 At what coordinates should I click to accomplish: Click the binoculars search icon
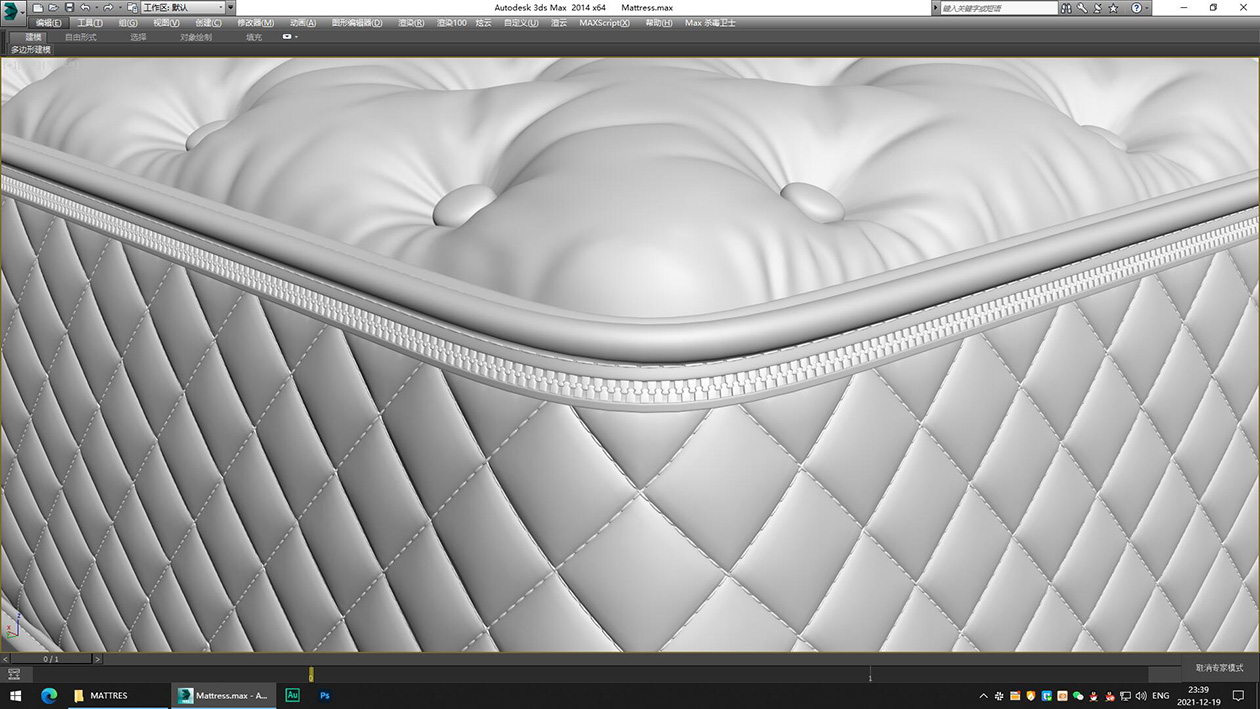1066,8
